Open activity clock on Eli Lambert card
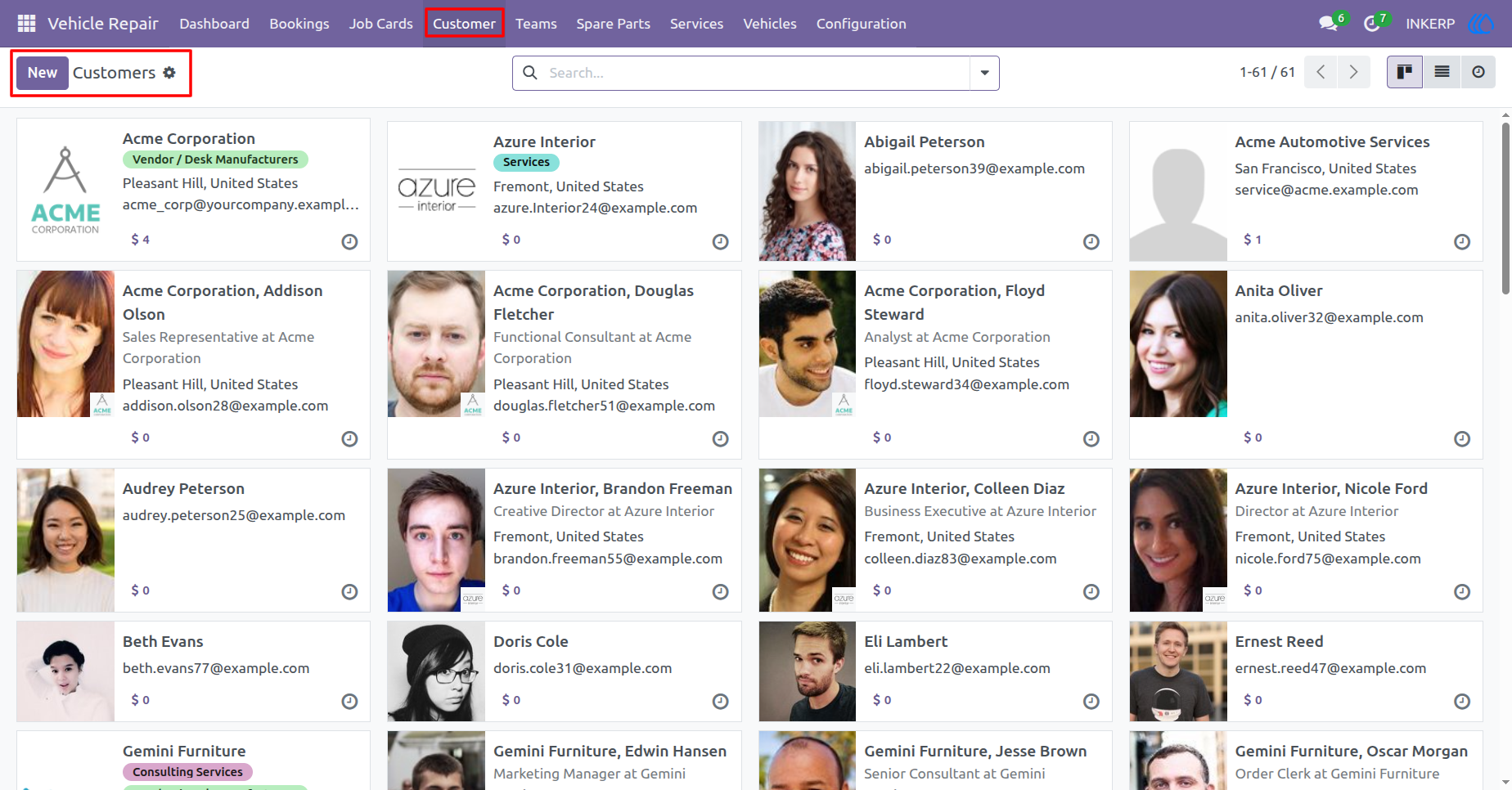Viewport: 1512px width, 790px height. pyautogui.click(x=1091, y=701)
